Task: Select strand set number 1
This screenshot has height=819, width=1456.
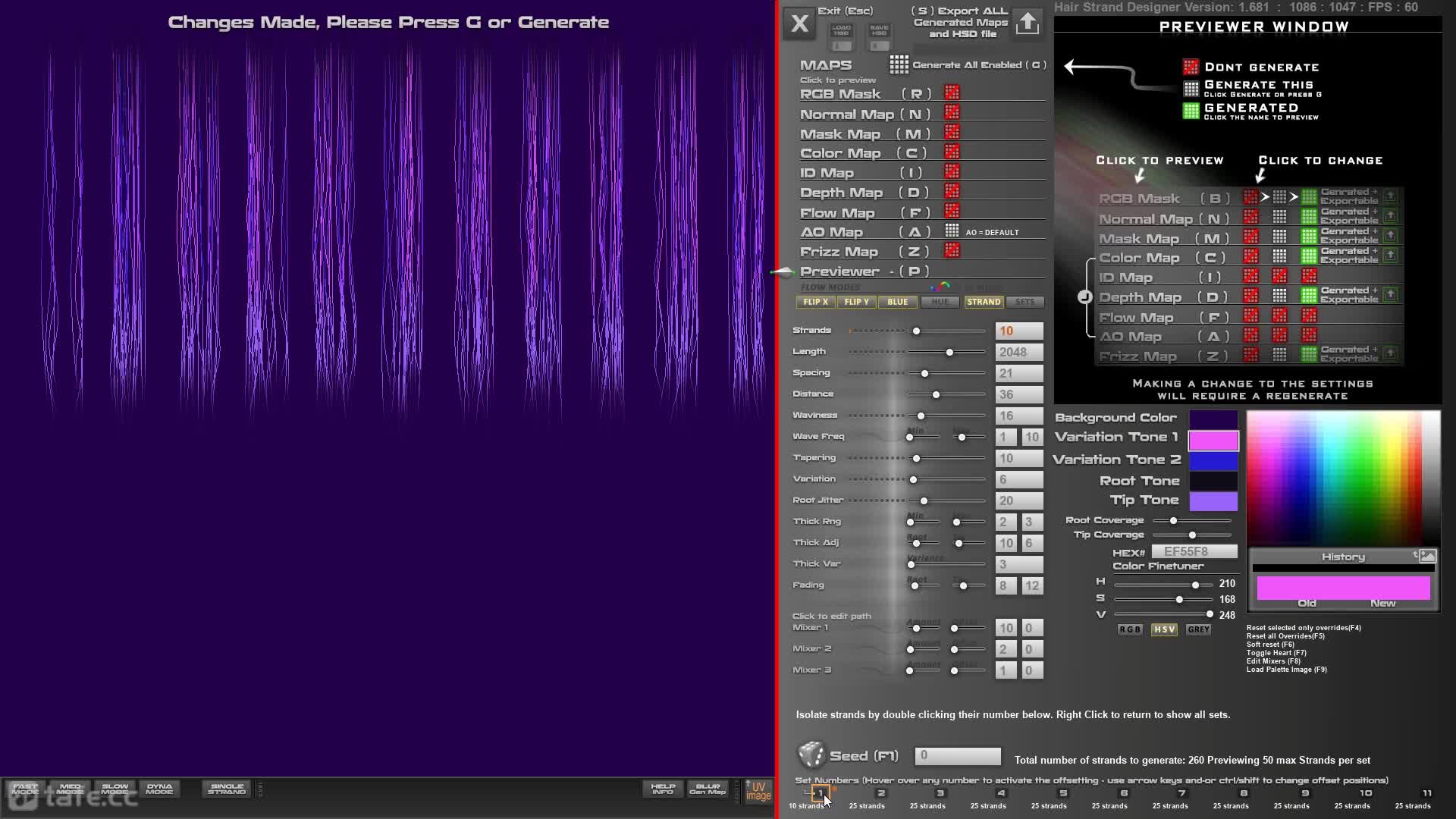Action: click(x=821, y=793)
